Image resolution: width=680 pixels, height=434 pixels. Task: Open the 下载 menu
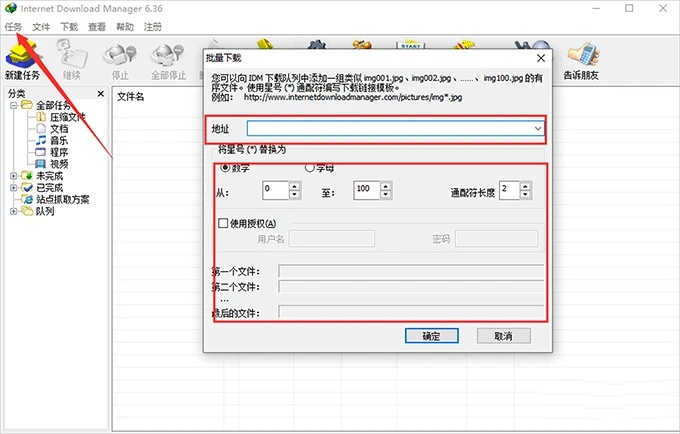(x=69, y=27)
